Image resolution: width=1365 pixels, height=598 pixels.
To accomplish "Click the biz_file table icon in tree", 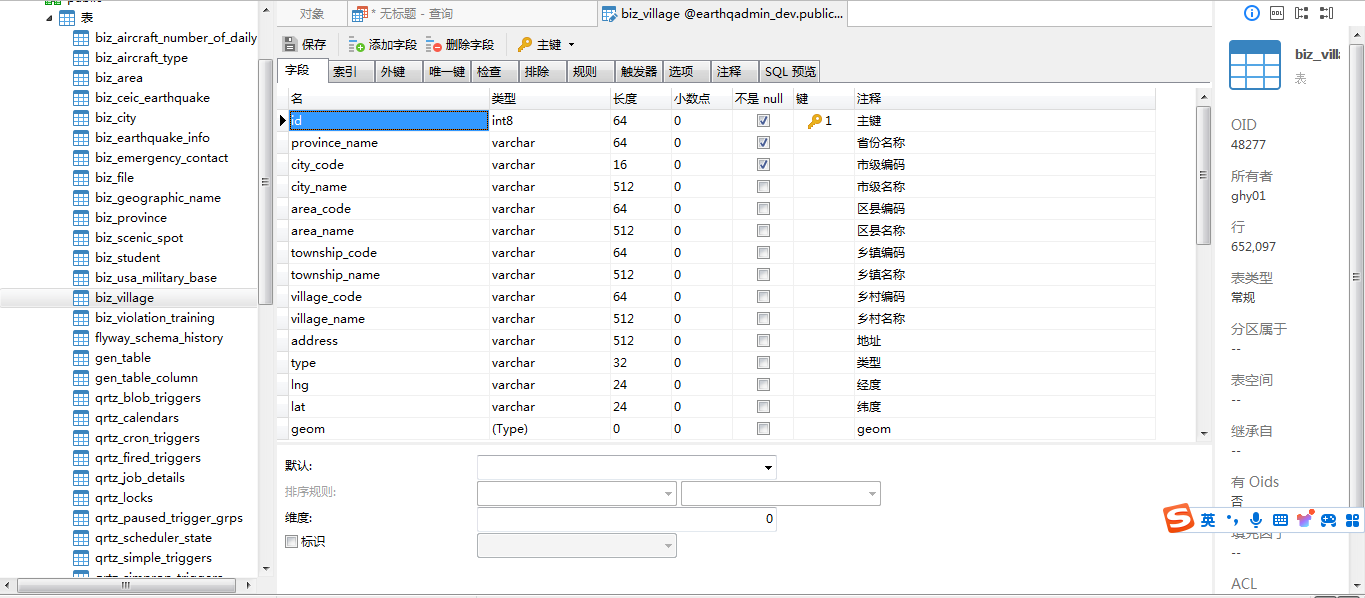I will point(81,178).
